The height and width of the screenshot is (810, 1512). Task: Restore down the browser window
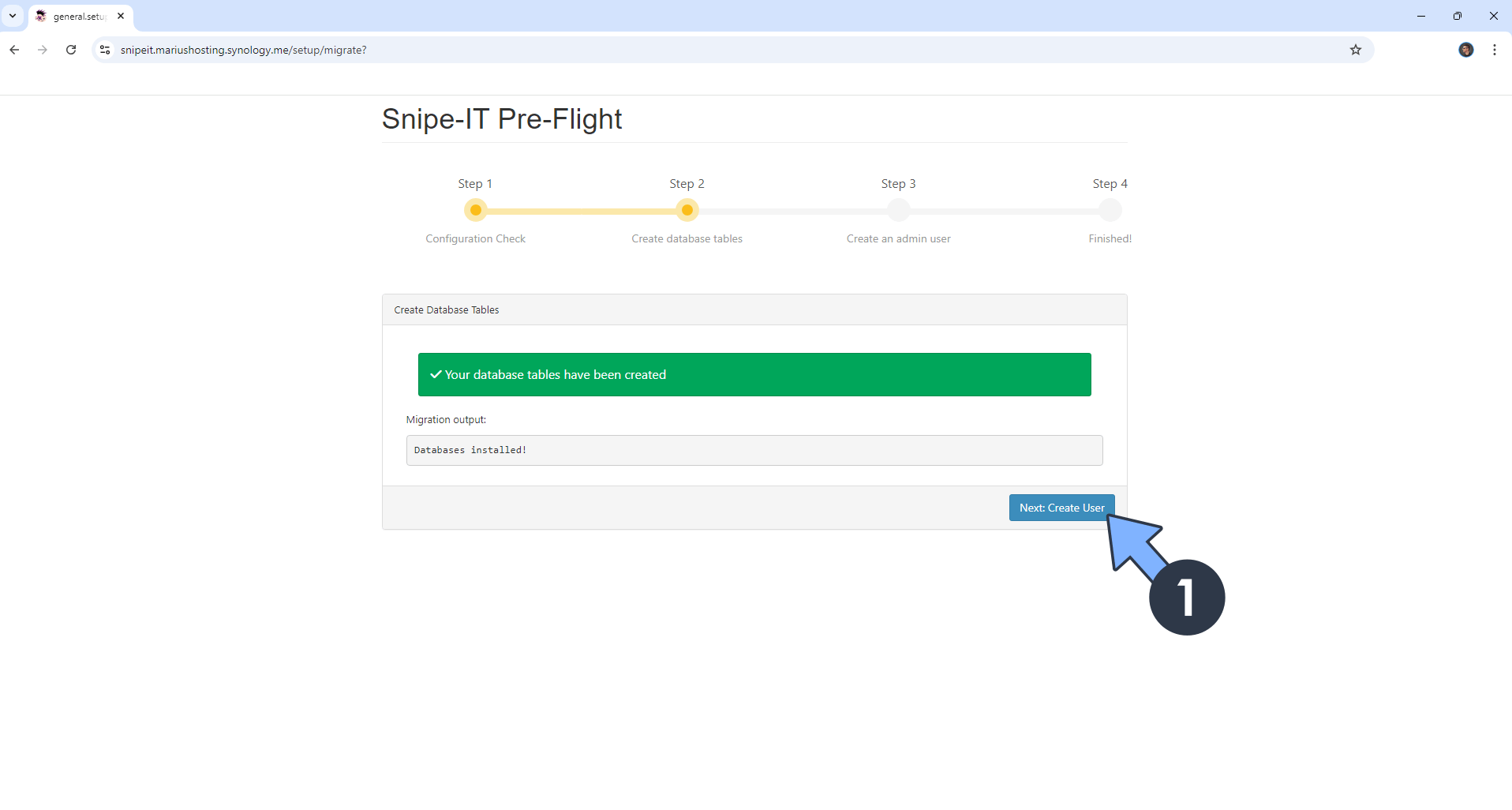coord(1458,16)
